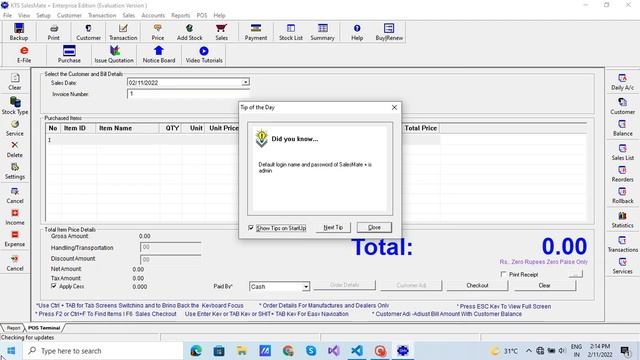640x360 pixels.
Task: Click the Add Stock icon
Action: [x=189, y=32]
